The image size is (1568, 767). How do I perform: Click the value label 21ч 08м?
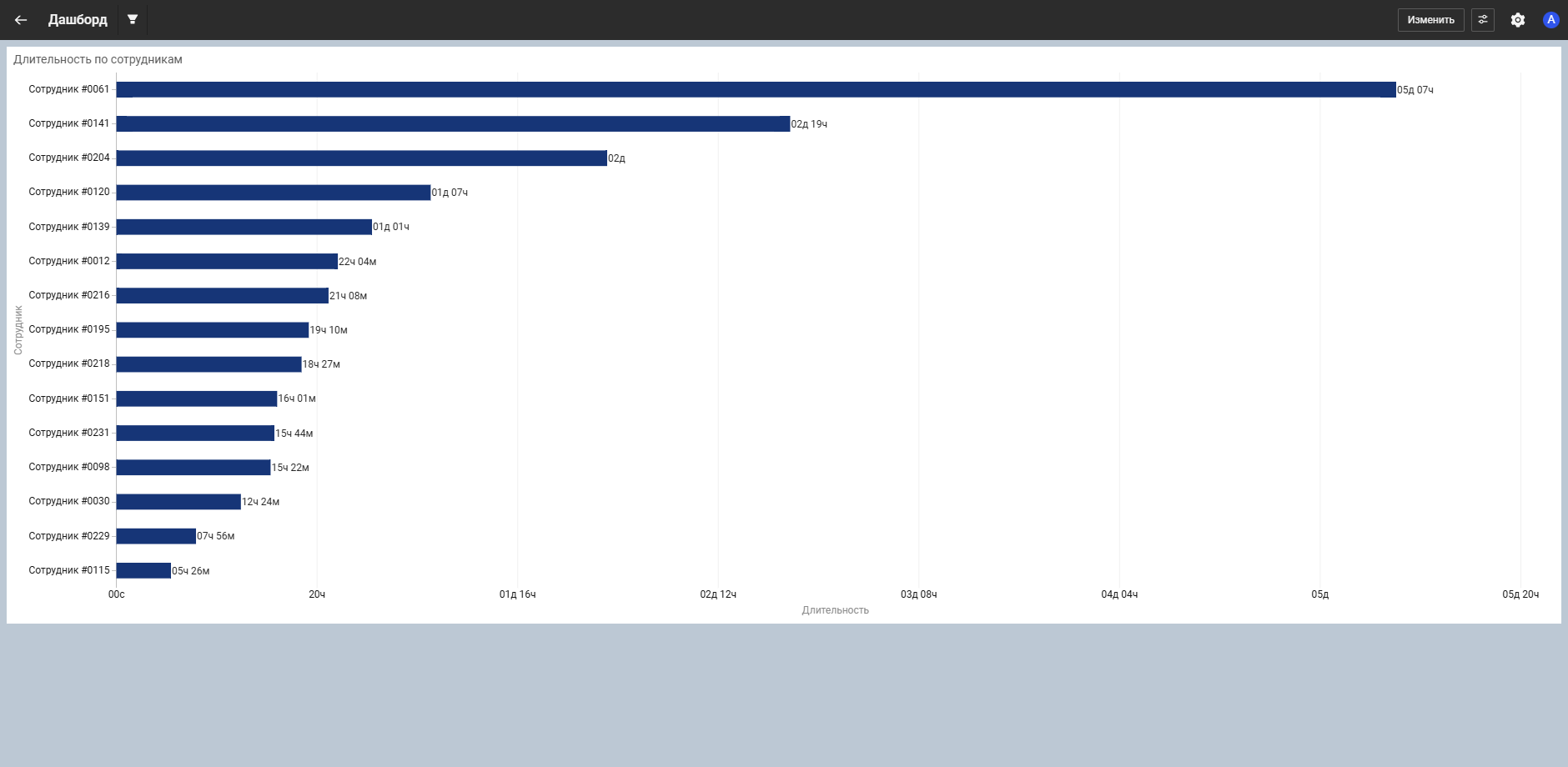[349, 296]
